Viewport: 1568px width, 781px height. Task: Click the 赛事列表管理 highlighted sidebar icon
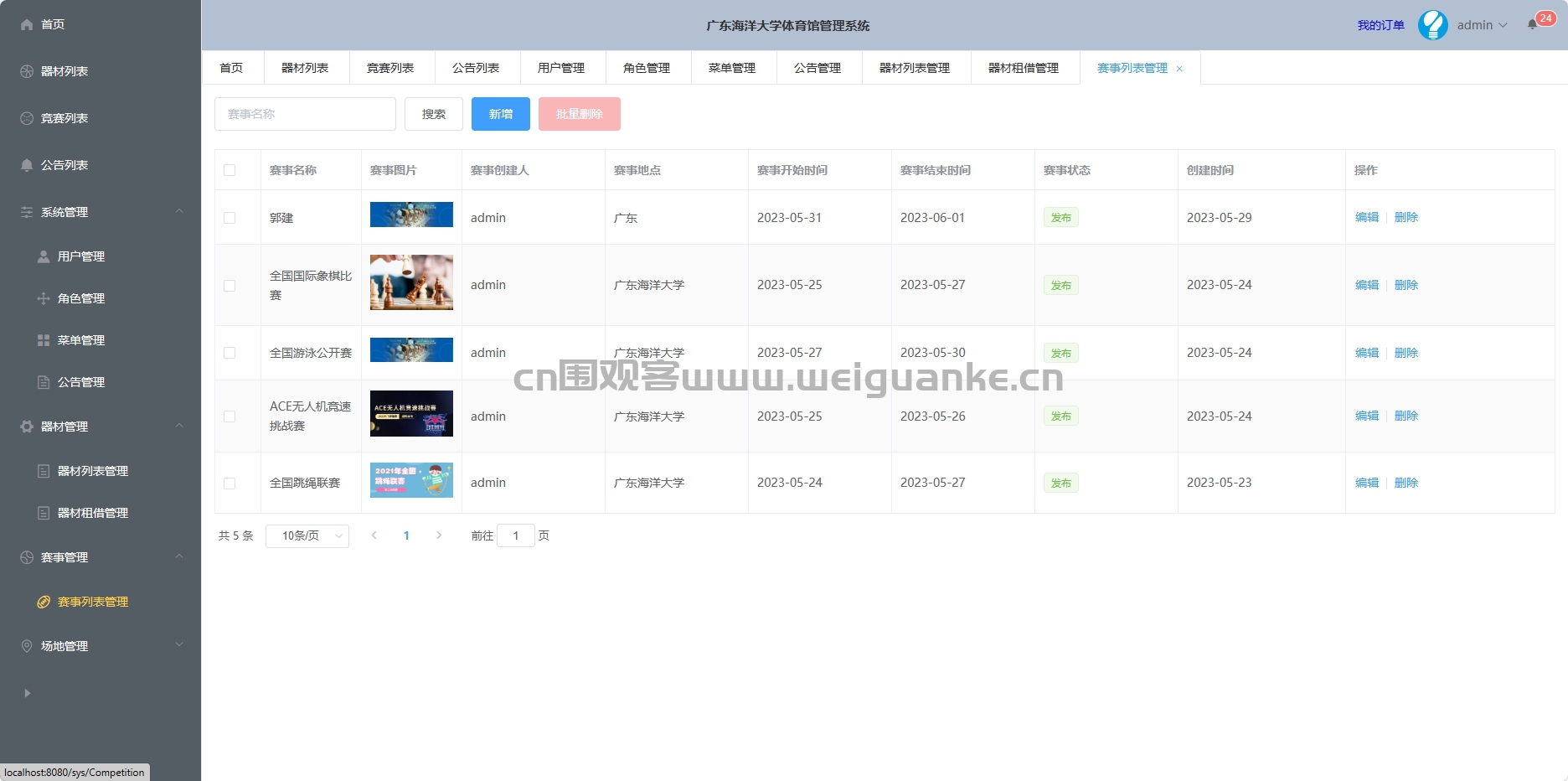(44, 602)
